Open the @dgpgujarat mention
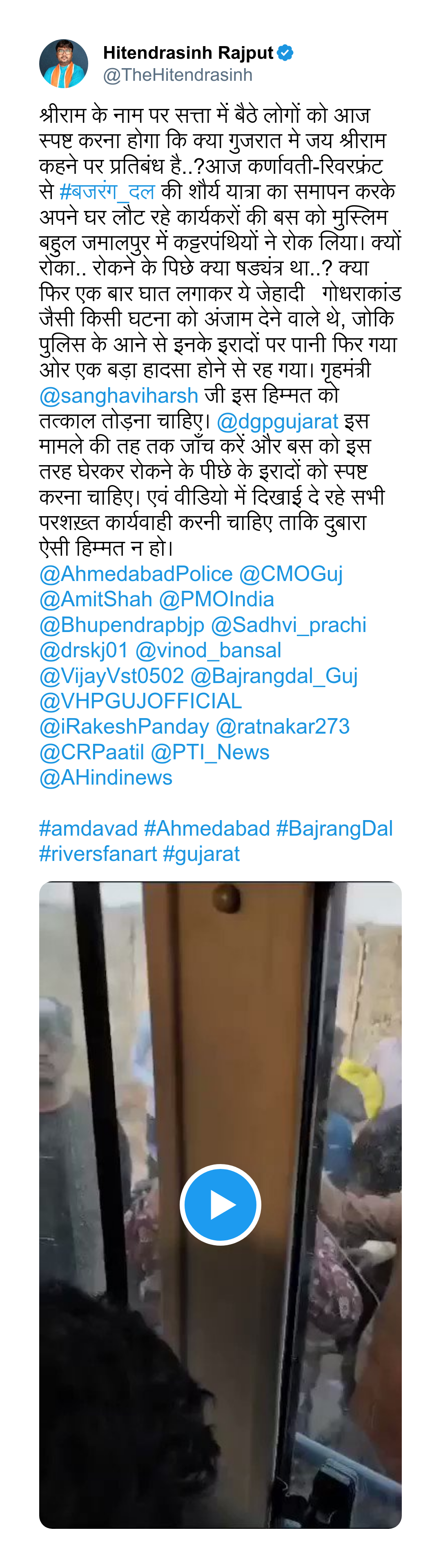Image resolution: width=441 pixels, height=1568 pixels. coord(277,421)
